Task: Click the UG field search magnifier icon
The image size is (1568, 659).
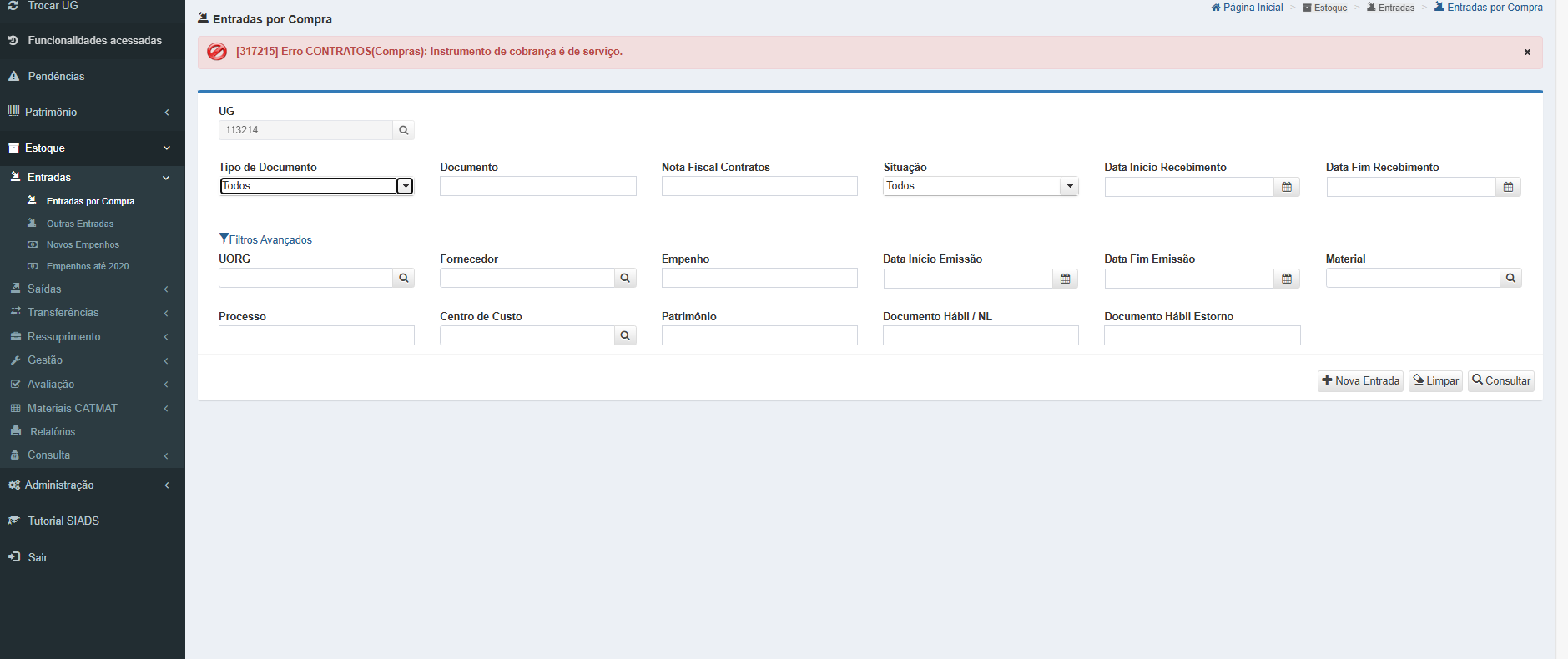Action: click(403, 130)
